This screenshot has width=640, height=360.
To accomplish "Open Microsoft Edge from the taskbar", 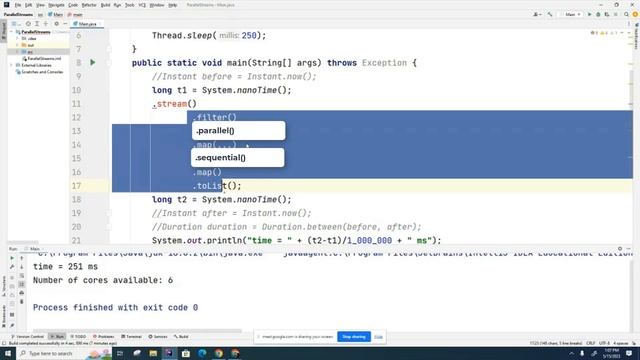I will pos(202,353).
